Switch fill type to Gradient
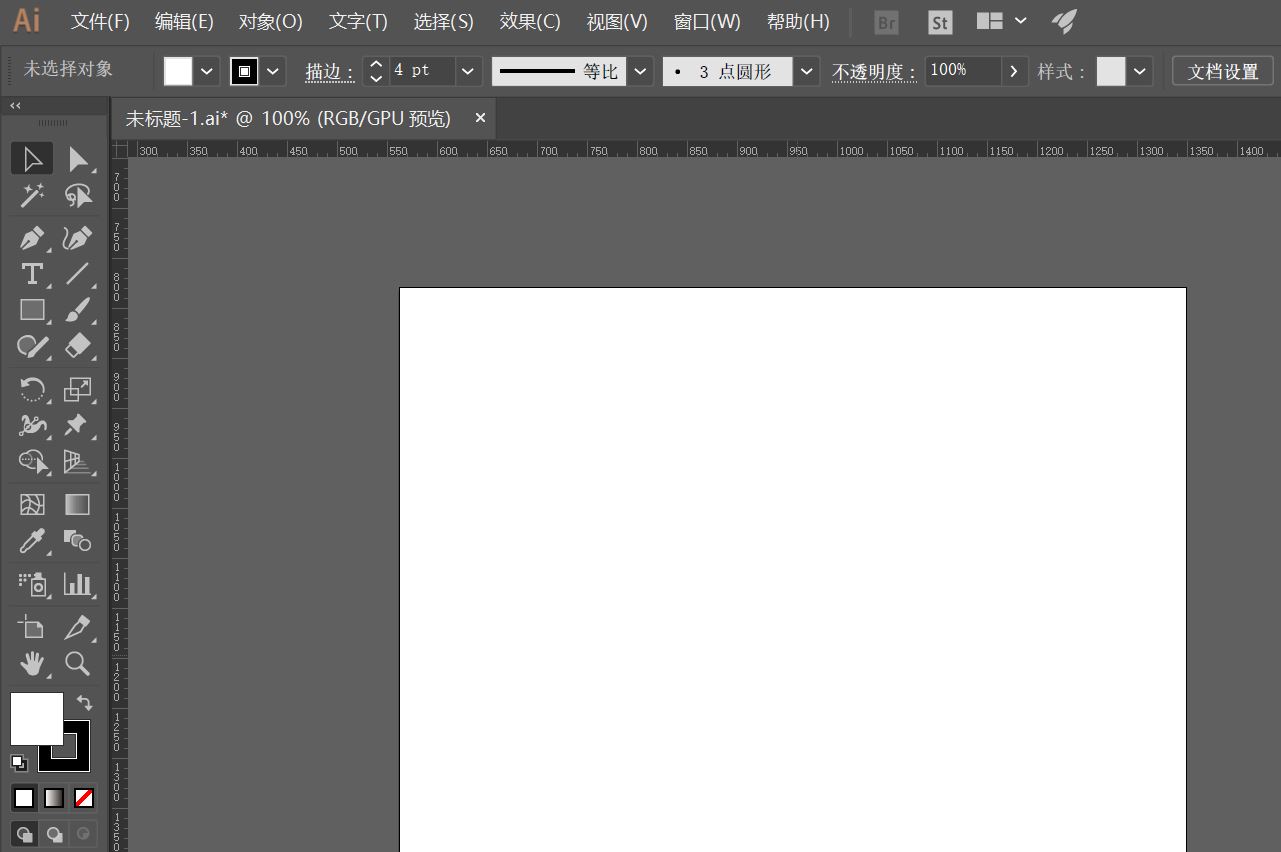This screenshot has height=852, width=1281. pyautogui.click(x=53, y=797)
